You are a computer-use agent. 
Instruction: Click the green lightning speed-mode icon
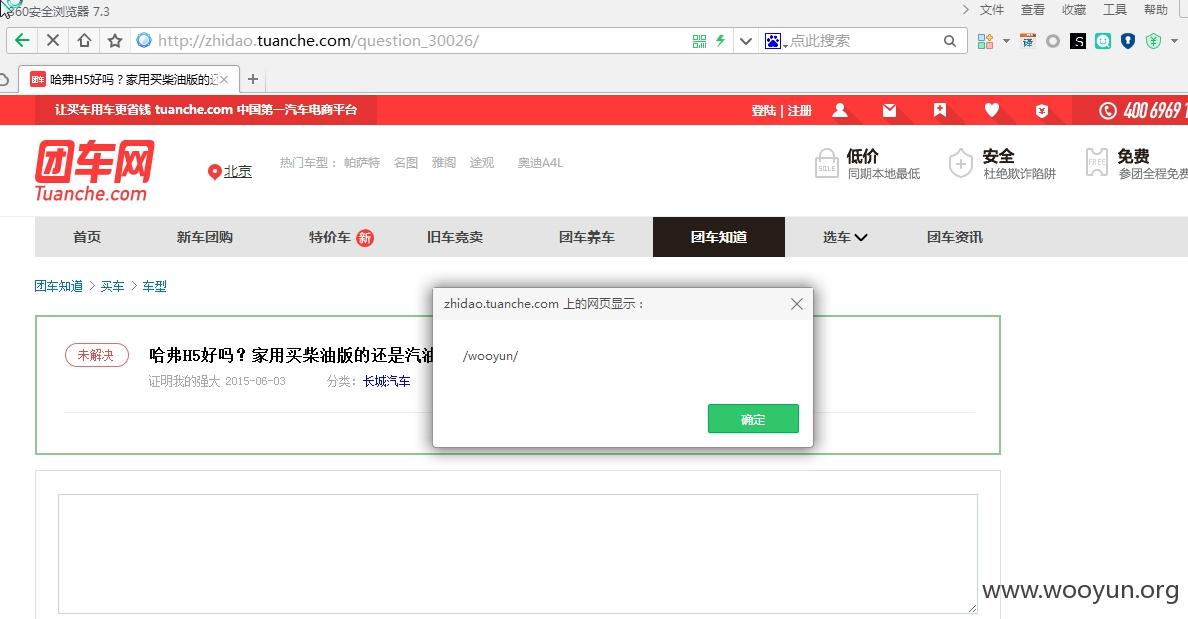[720, 41]
